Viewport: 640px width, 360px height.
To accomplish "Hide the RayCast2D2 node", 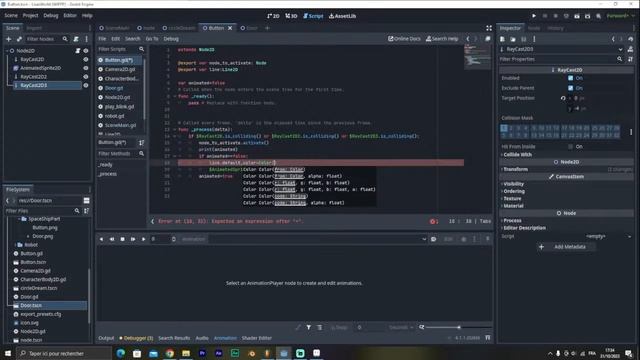I will coord(86,76).
